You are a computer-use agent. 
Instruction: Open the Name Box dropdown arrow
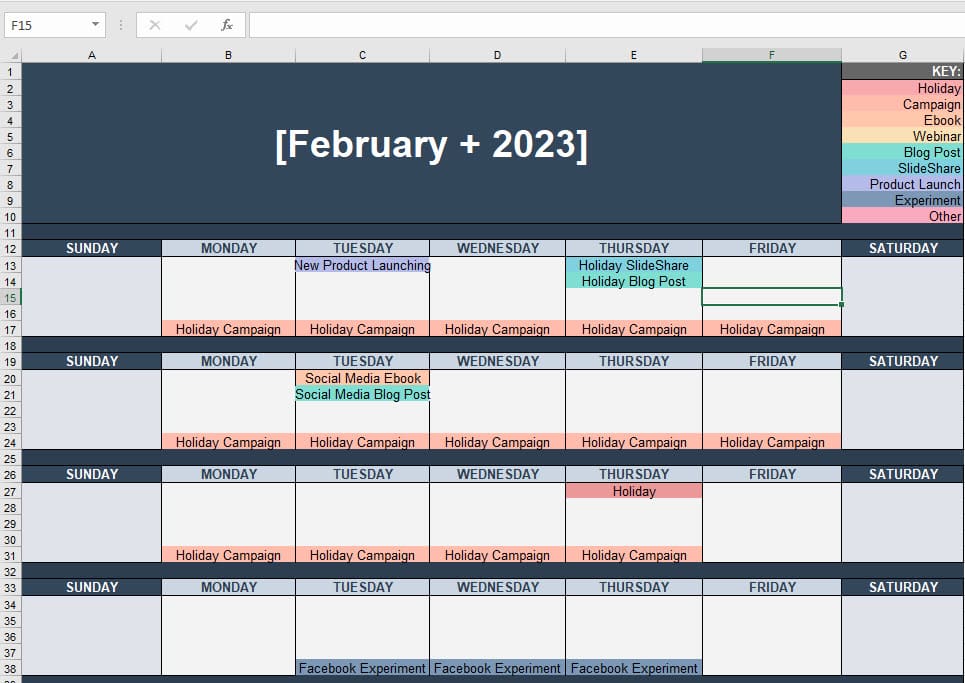click(95, 25)
